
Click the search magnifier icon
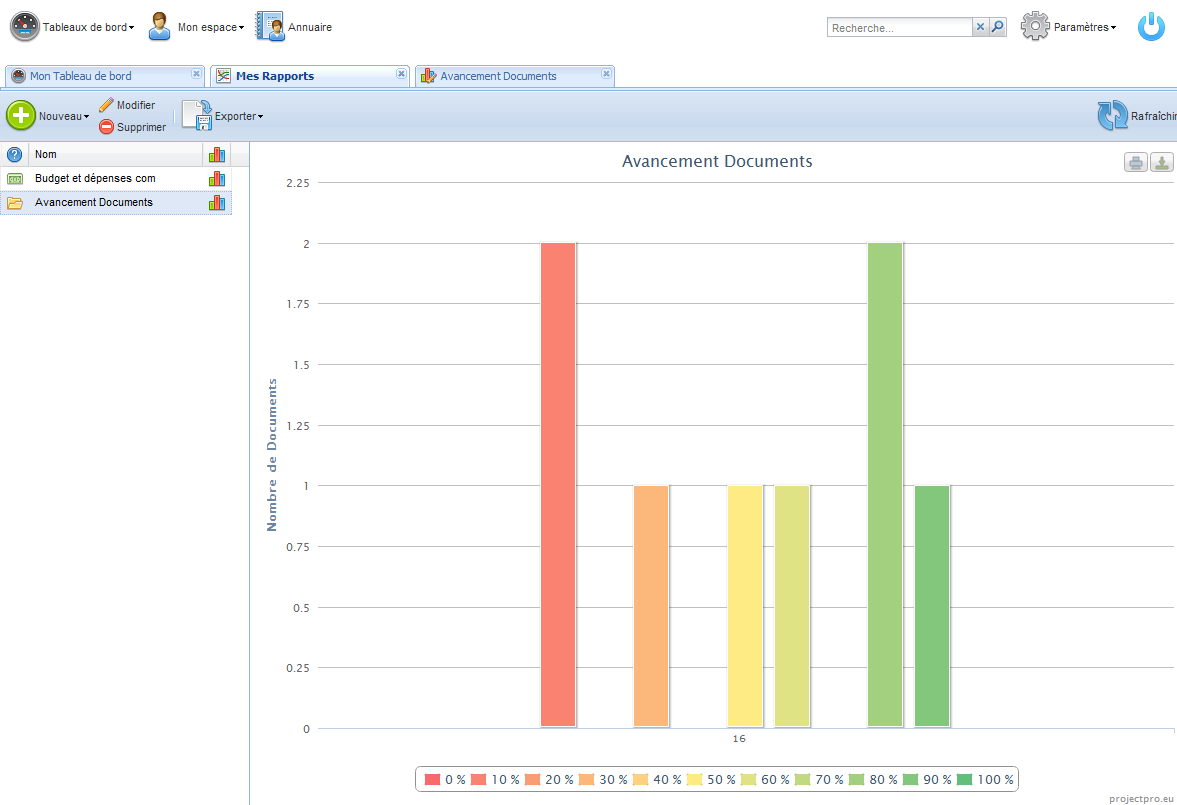(x=998, y=27)
